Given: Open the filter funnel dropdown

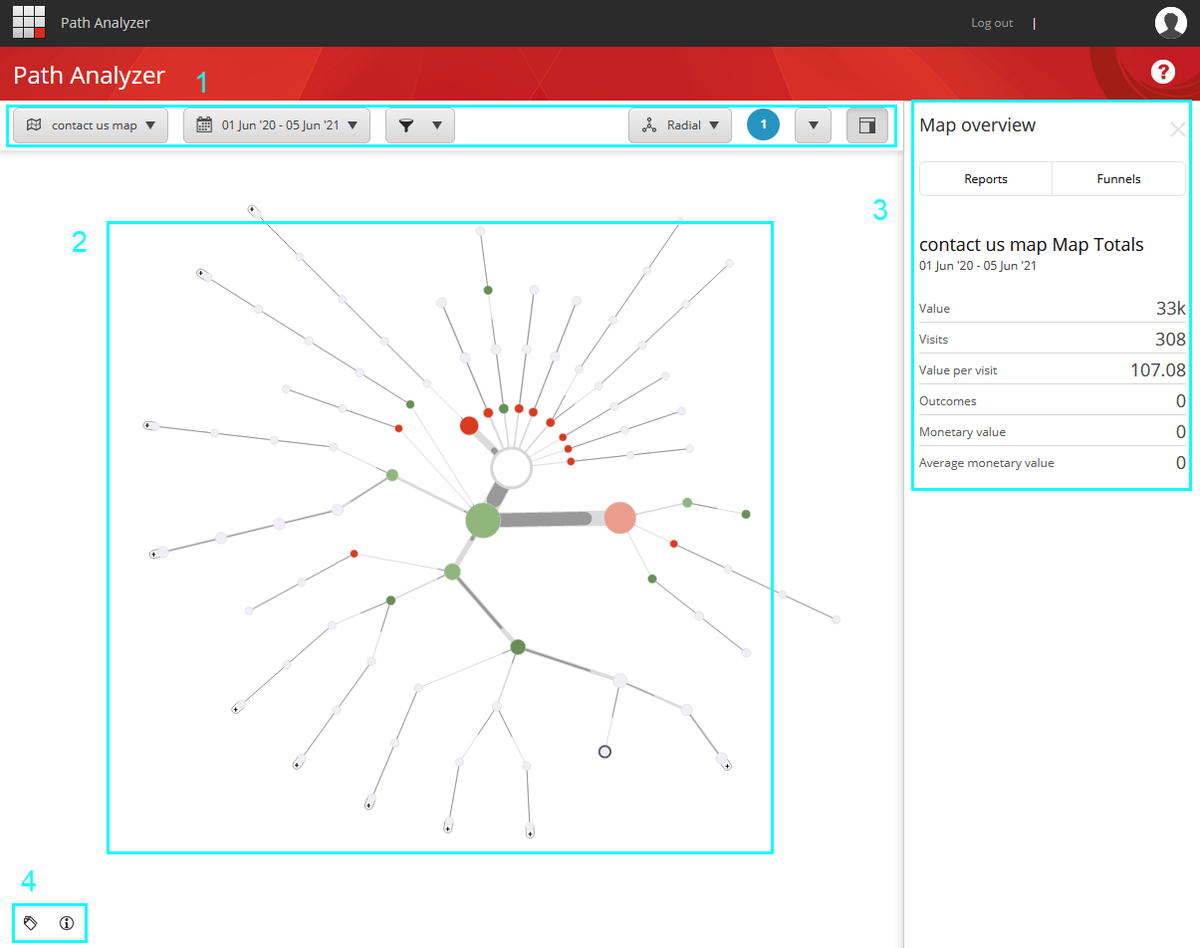Looking at the screenshot, I should tap(420, 125).
